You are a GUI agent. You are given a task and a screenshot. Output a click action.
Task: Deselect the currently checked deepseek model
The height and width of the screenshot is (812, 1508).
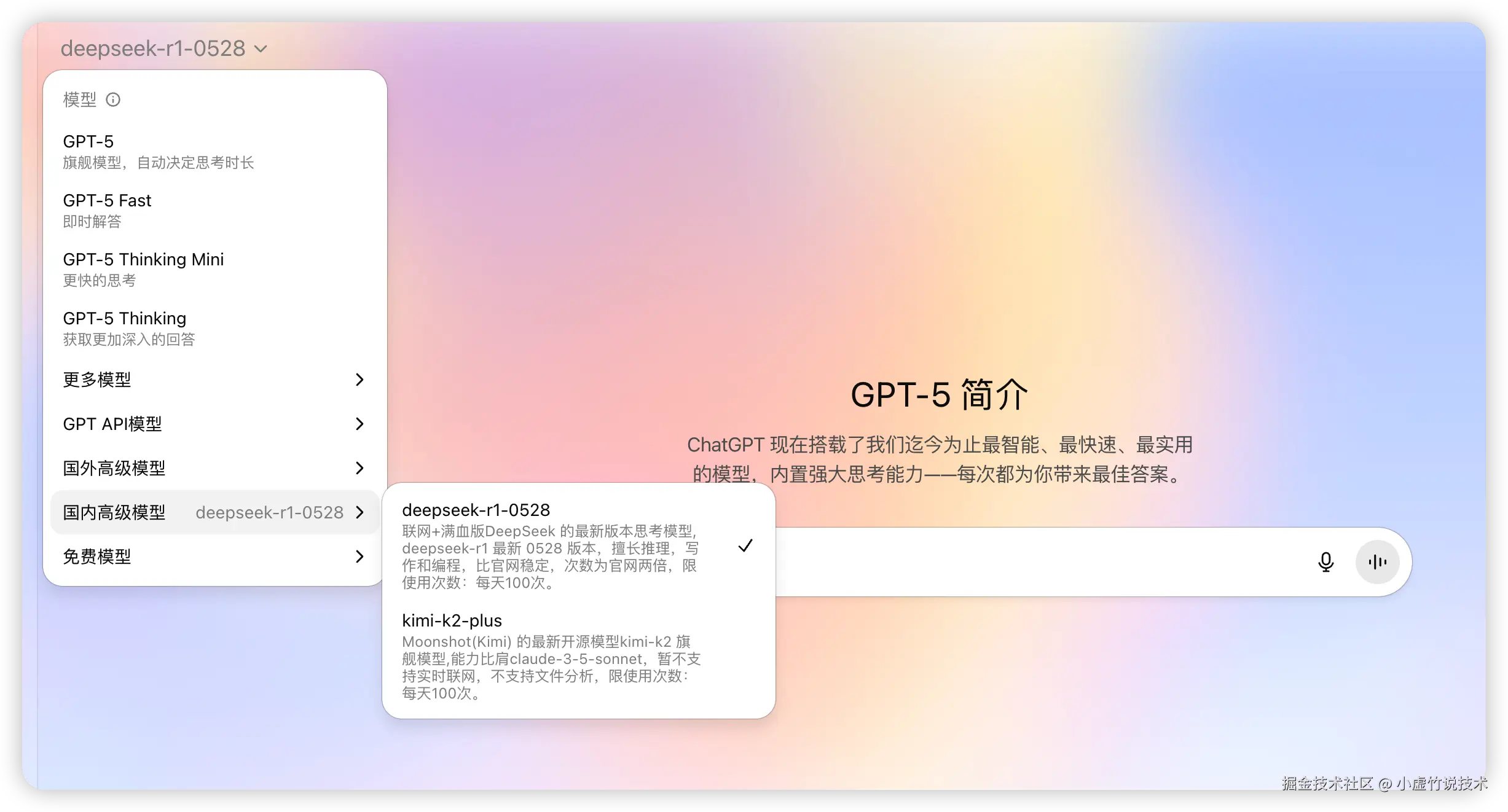click(x=745, y=545)
